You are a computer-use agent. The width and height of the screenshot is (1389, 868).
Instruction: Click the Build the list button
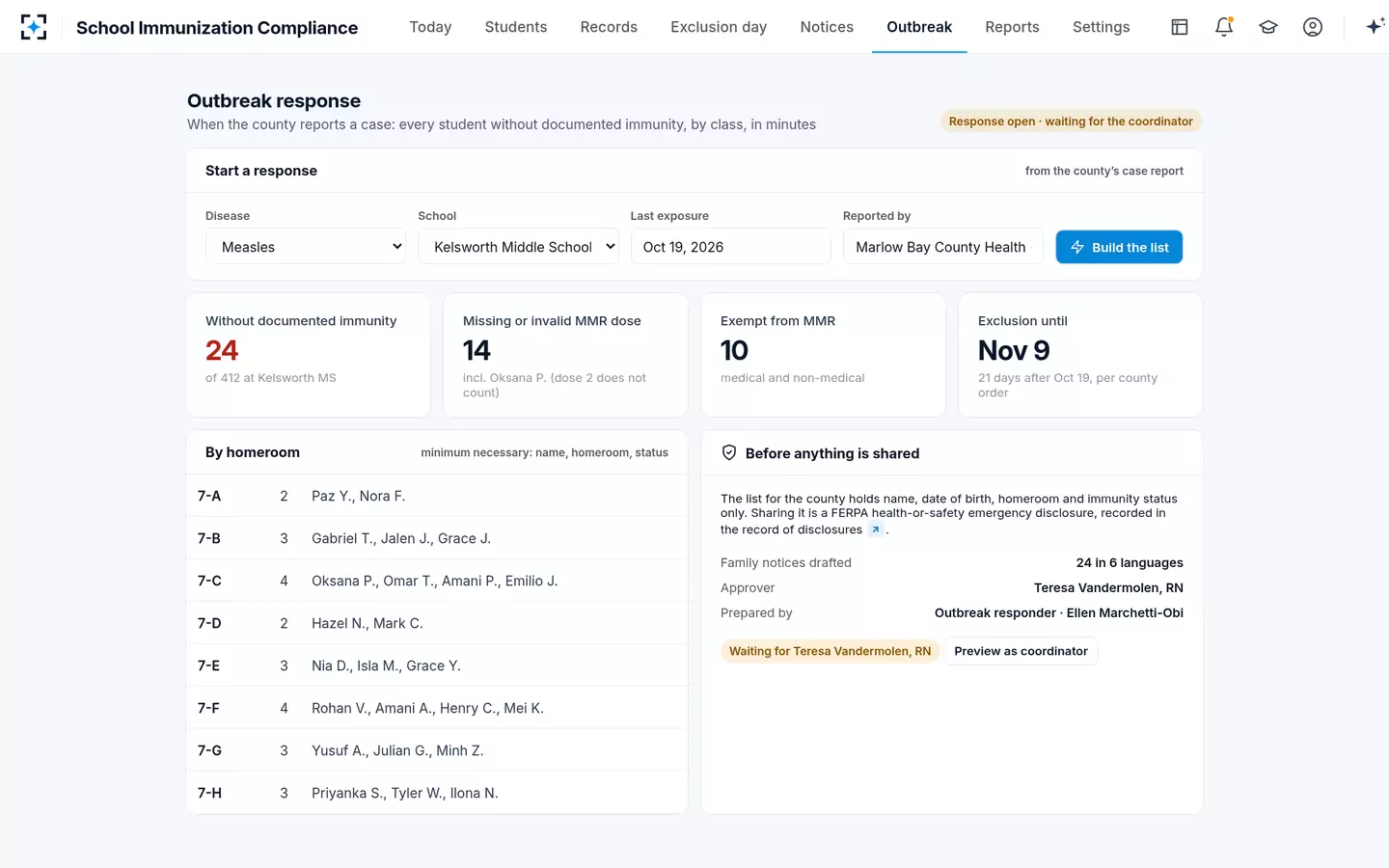[x=1119, y=247]
